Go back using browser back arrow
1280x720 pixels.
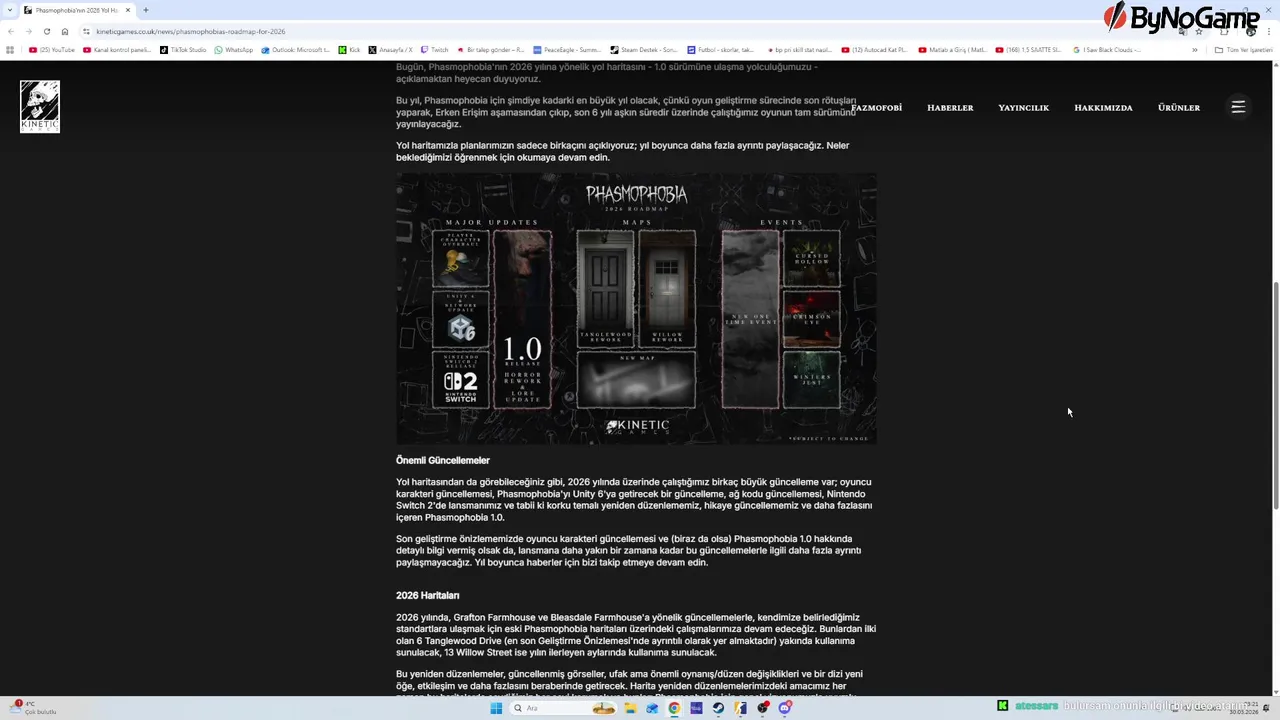[11, 31]
